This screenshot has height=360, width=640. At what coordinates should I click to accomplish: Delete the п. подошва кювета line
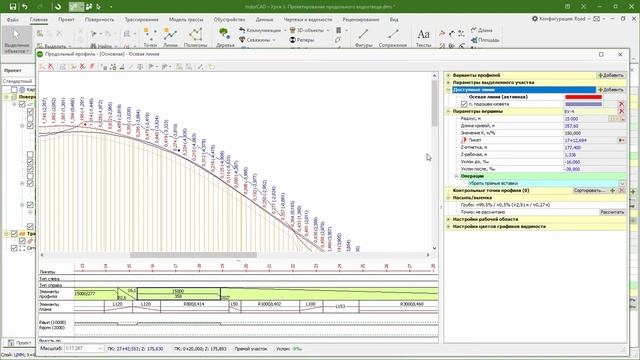[x=621, y=104]
